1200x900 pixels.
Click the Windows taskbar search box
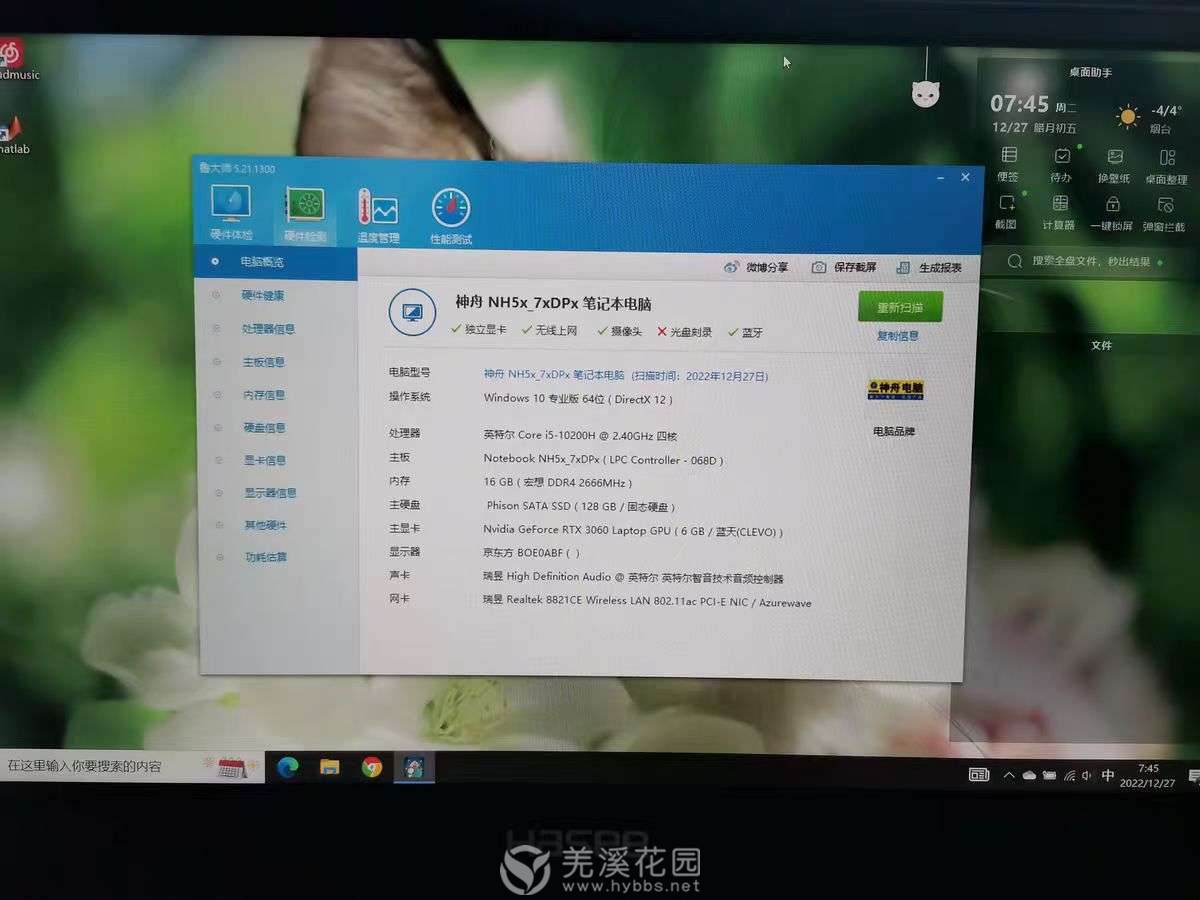click(132, 766)
